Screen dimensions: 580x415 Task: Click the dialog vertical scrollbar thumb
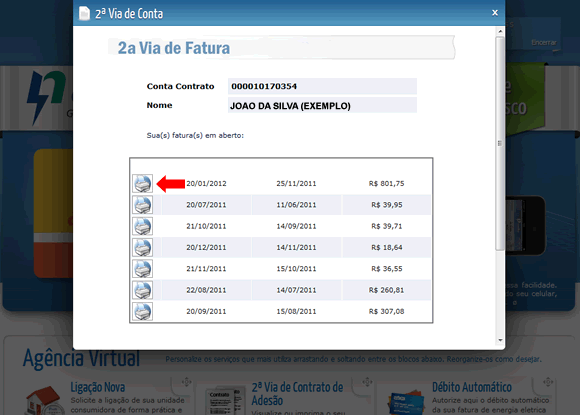coord(500,144)
